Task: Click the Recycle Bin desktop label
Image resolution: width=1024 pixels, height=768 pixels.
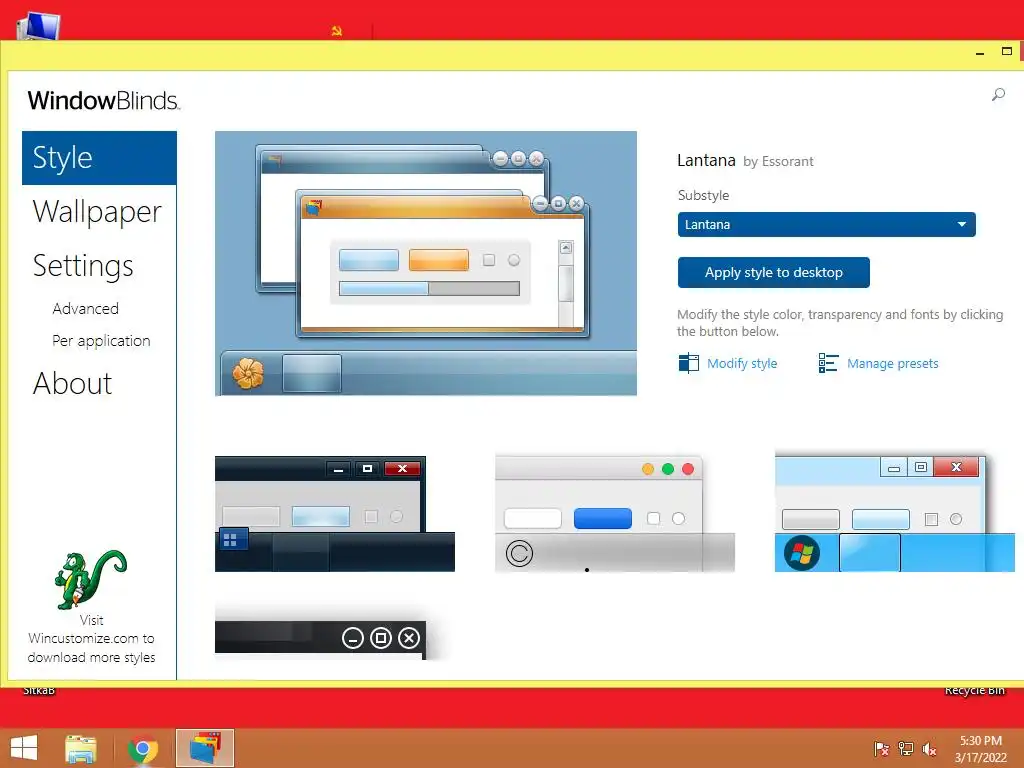Action: 974,690
